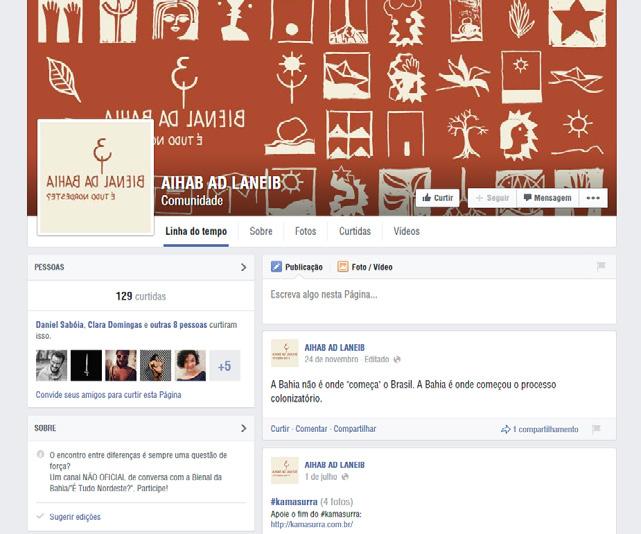Viewport: 641px width, 534px height.
Task: Show the +5 more people tile
Action: (x=225, y=366)
